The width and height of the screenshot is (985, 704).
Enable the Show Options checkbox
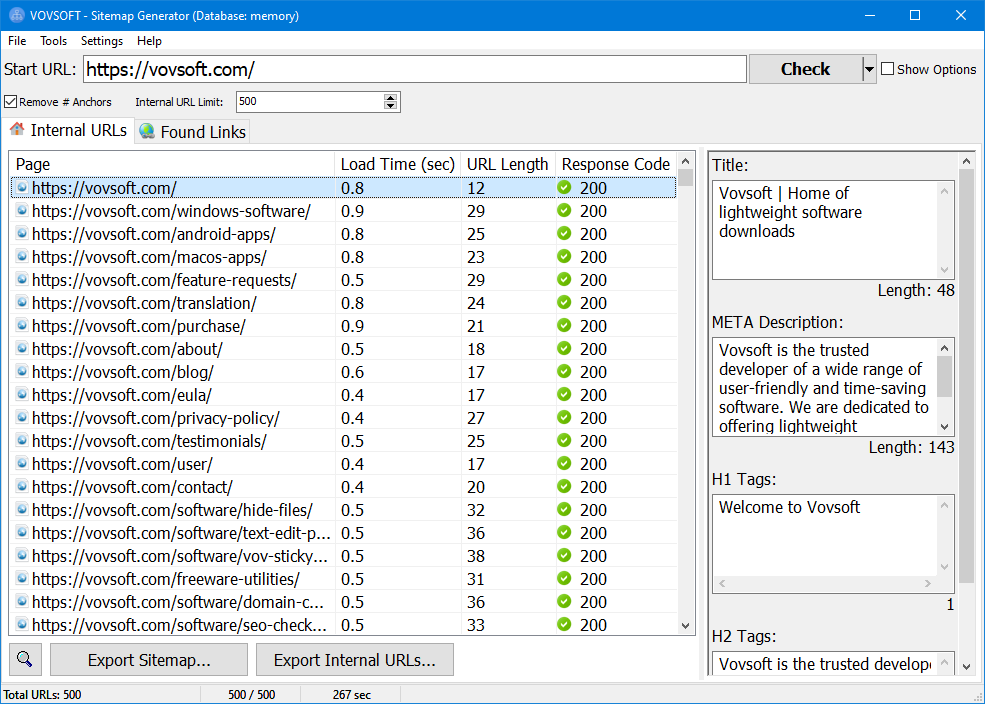point(885,68)
